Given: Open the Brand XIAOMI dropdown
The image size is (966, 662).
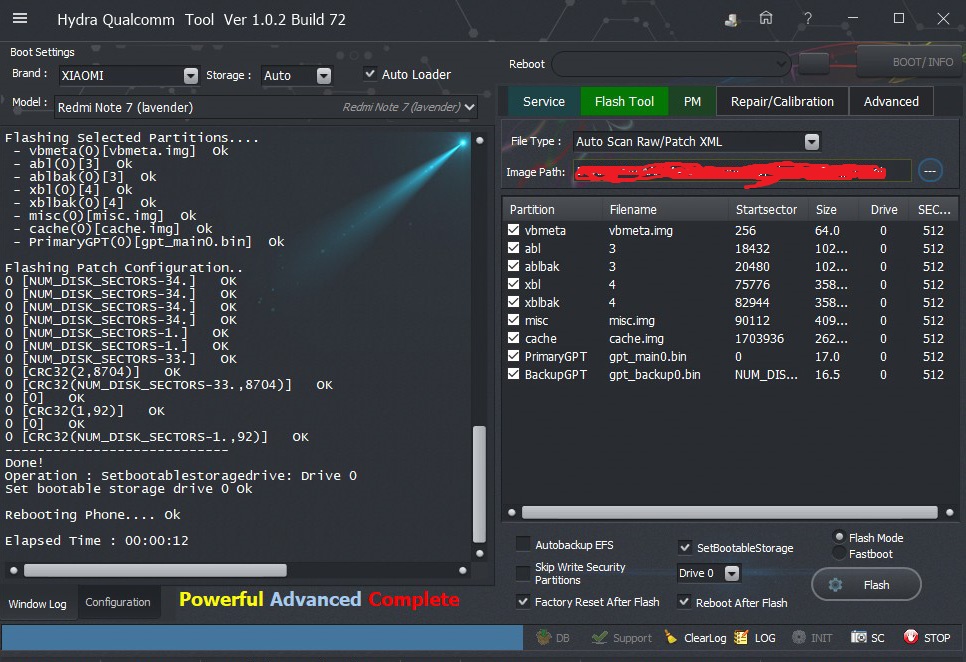Looking at the screenshot, I should coord(191,76).
